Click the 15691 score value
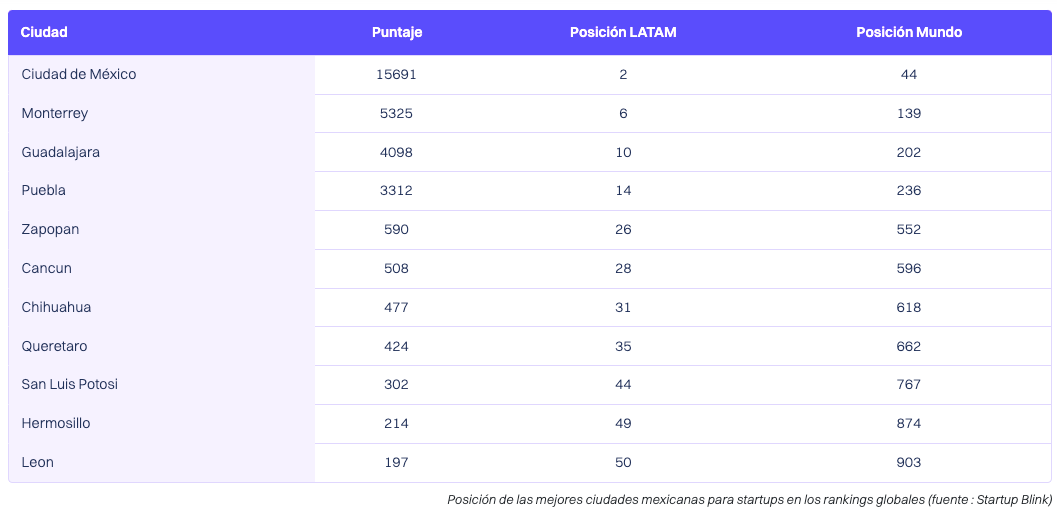Screen dimensions: 1057x515 (396, 74)
